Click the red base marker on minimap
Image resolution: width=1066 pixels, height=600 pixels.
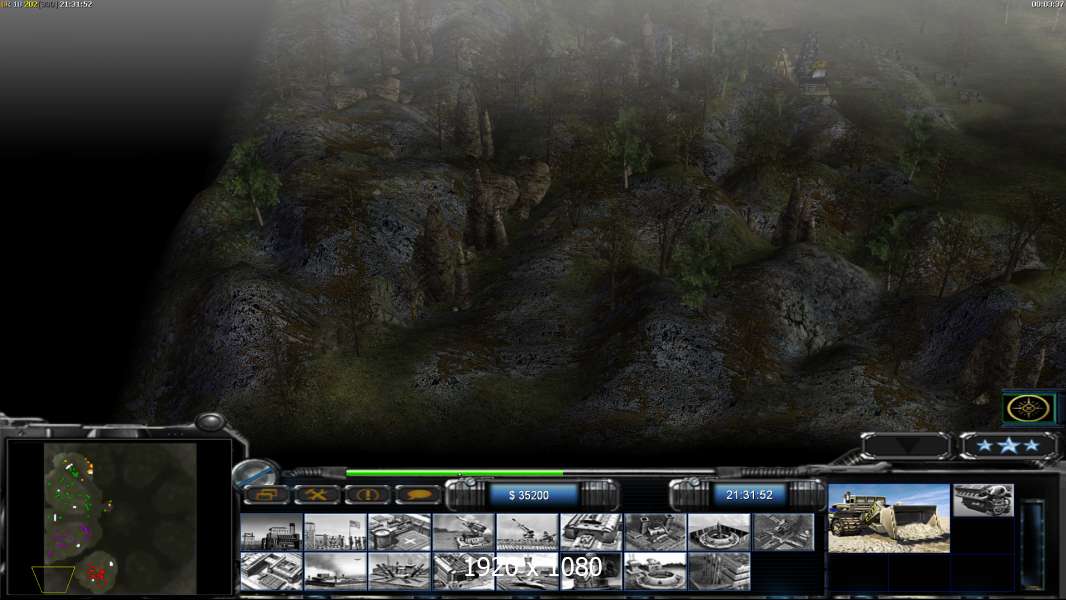pos(97,575)
